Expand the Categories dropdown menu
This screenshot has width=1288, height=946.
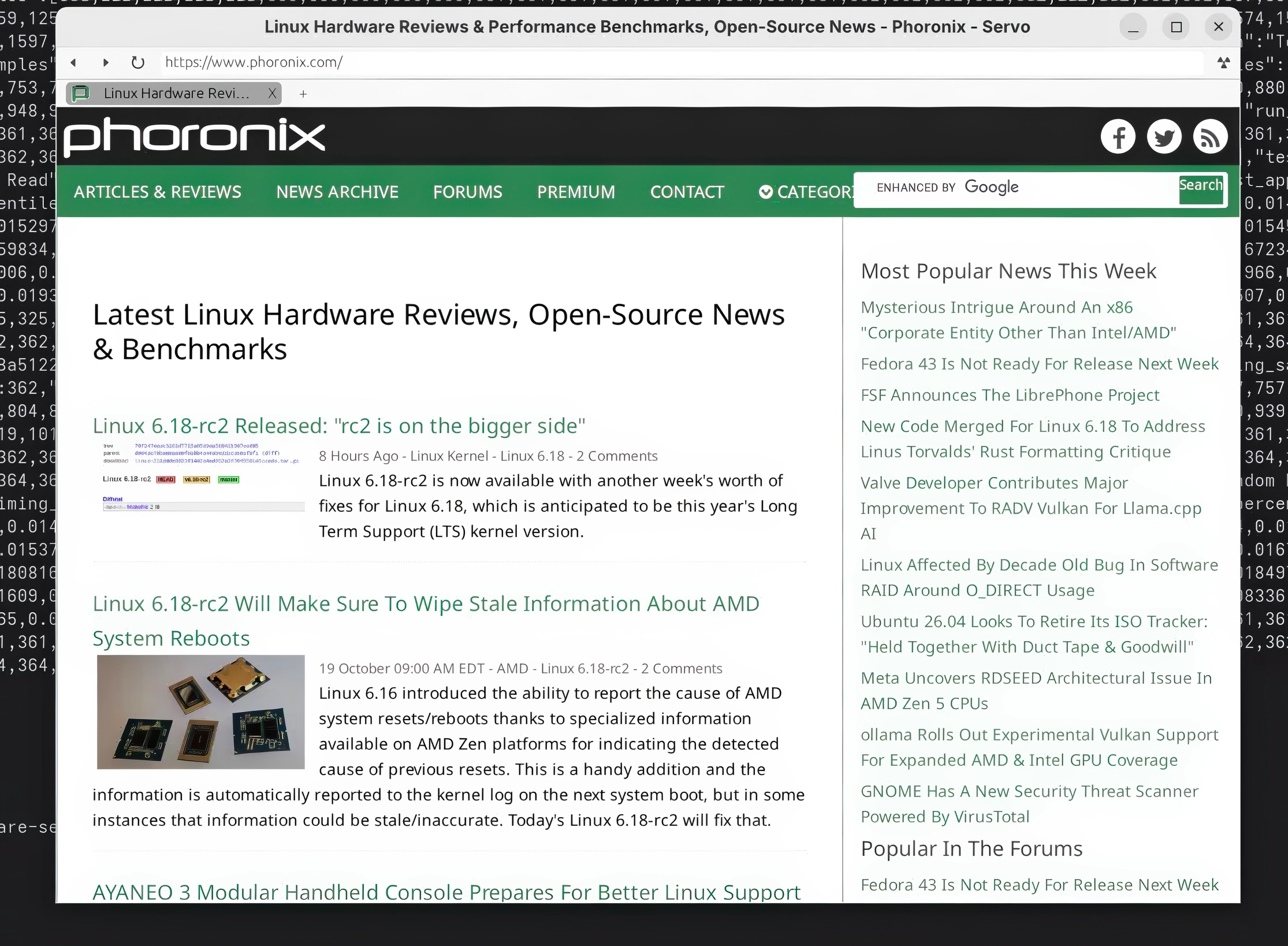[806, 192]
